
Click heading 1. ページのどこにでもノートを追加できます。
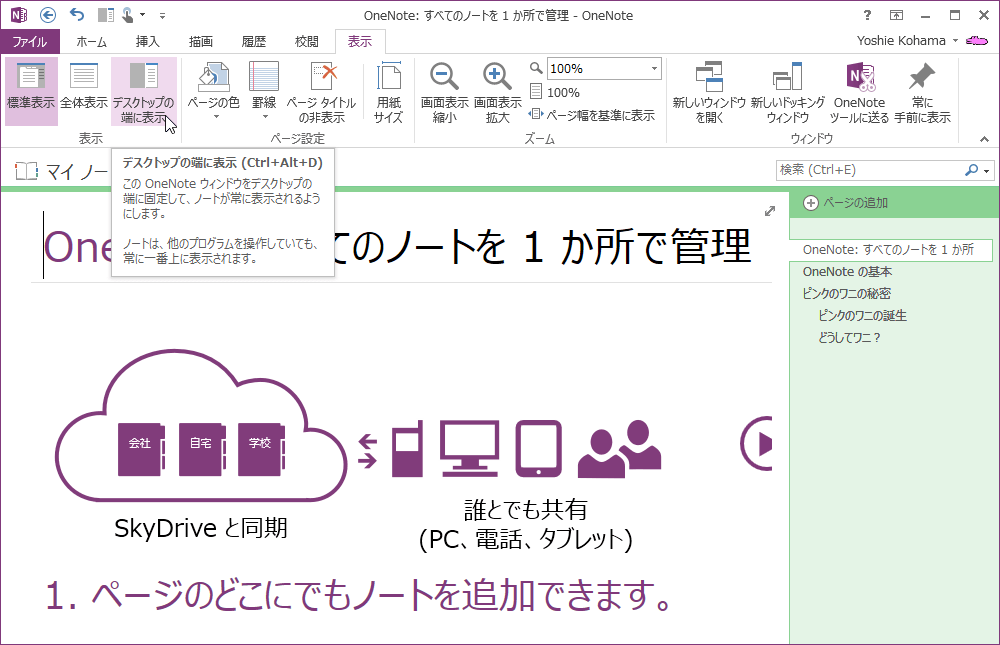coord(358,594)
